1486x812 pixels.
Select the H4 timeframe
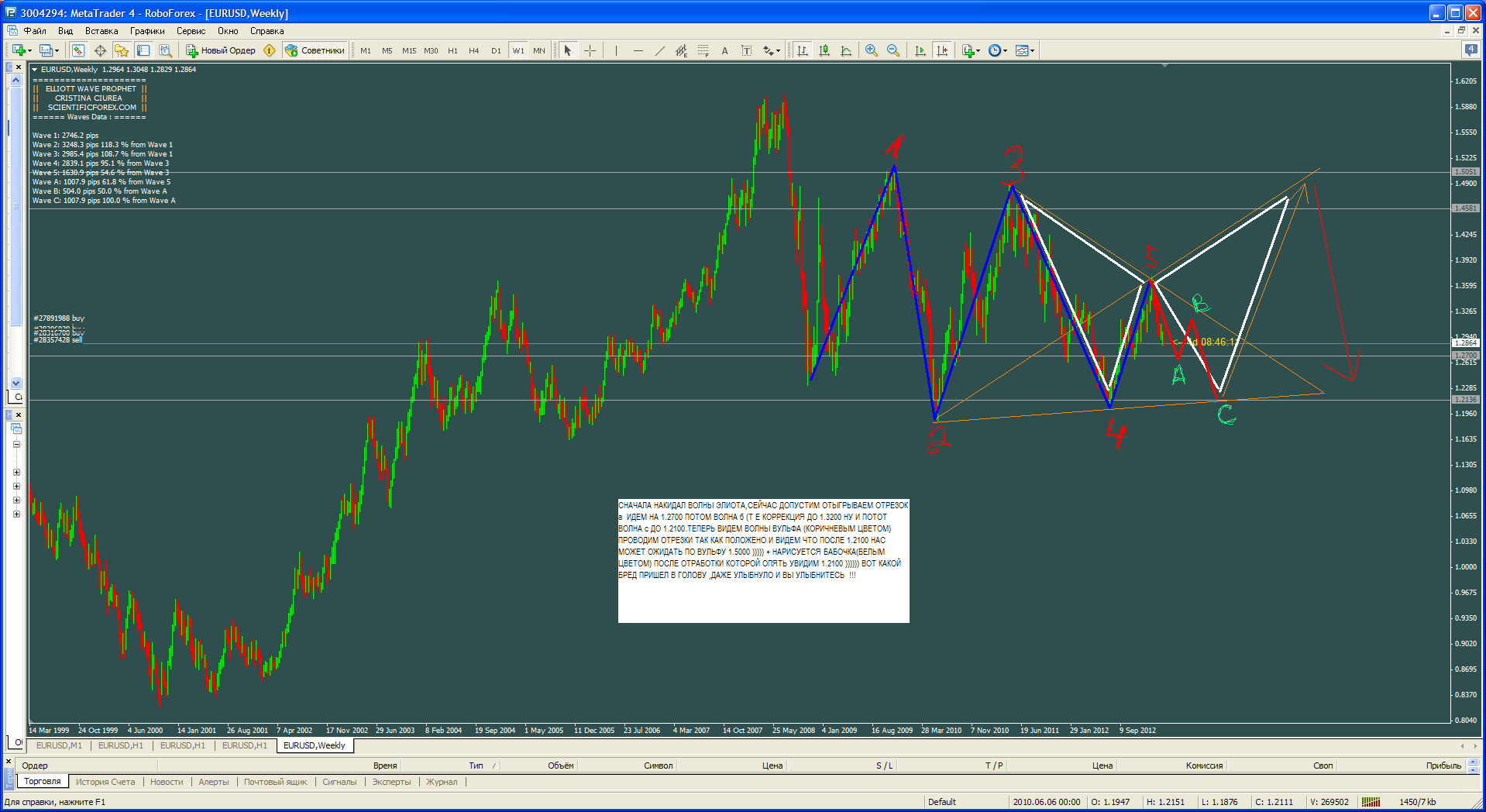coord(474,50)
